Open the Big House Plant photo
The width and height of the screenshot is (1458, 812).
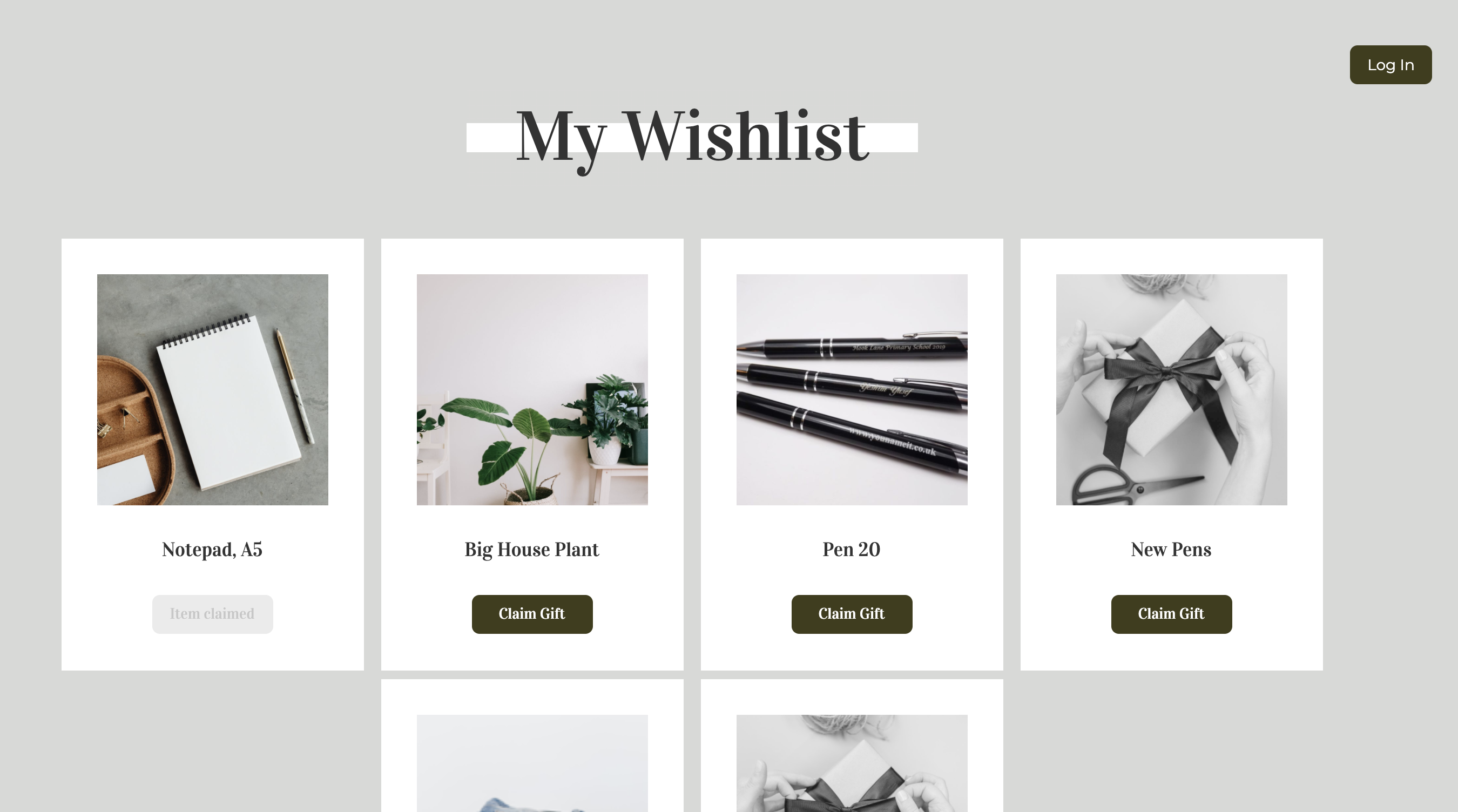point(532,389)
